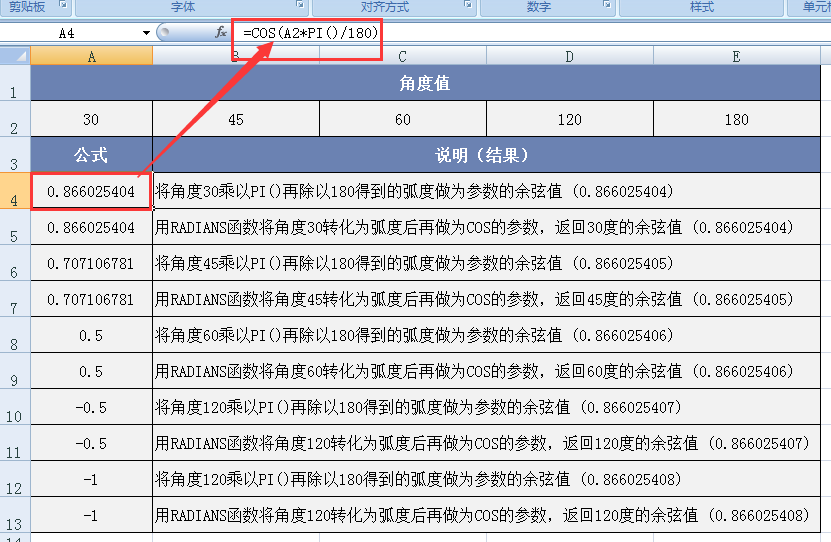Select cell A12 with value -1
The width and height of the screenshot is (831, 542).
[92, 479]
